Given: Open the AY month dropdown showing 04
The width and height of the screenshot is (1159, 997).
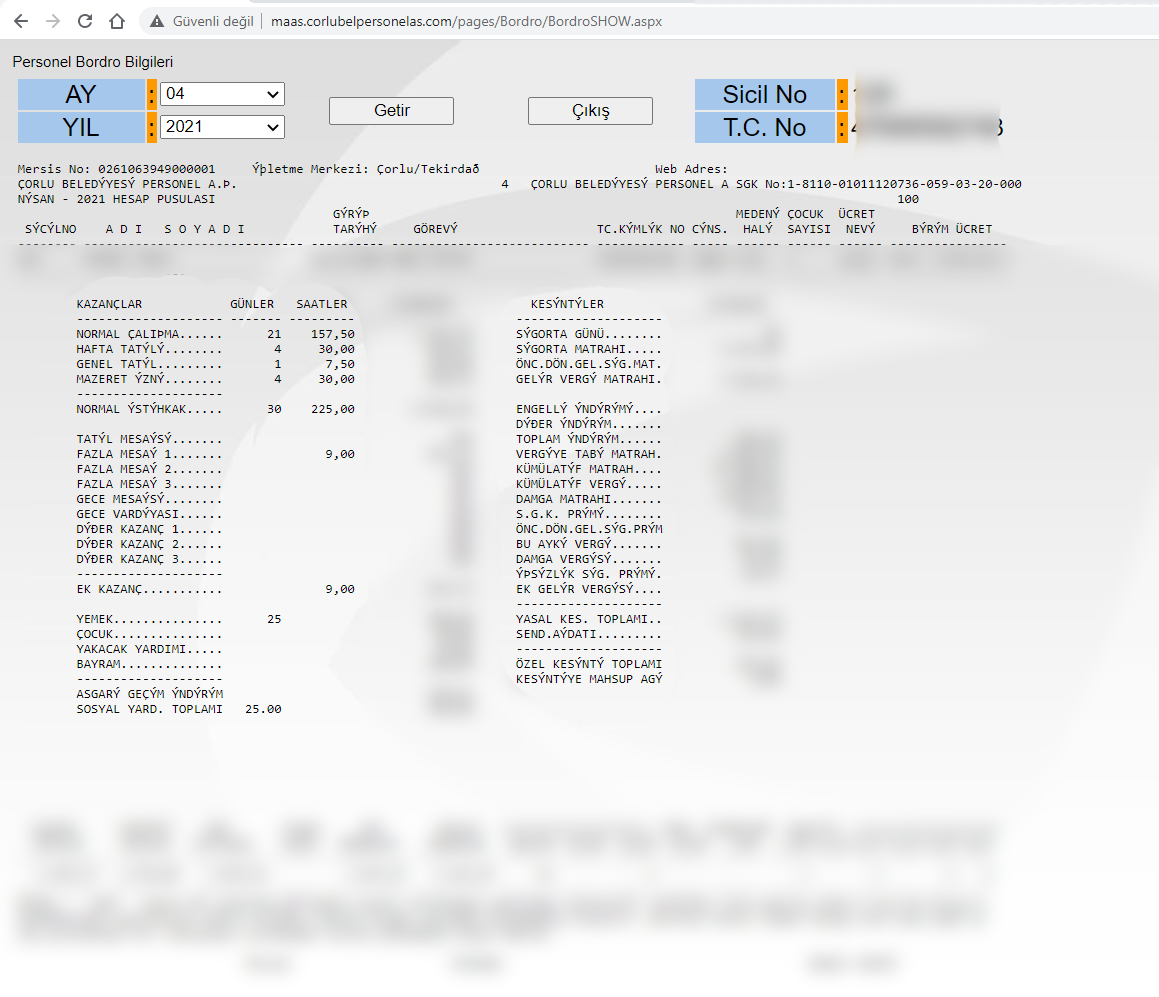Looking at the screenshot, I should point(222,94).
